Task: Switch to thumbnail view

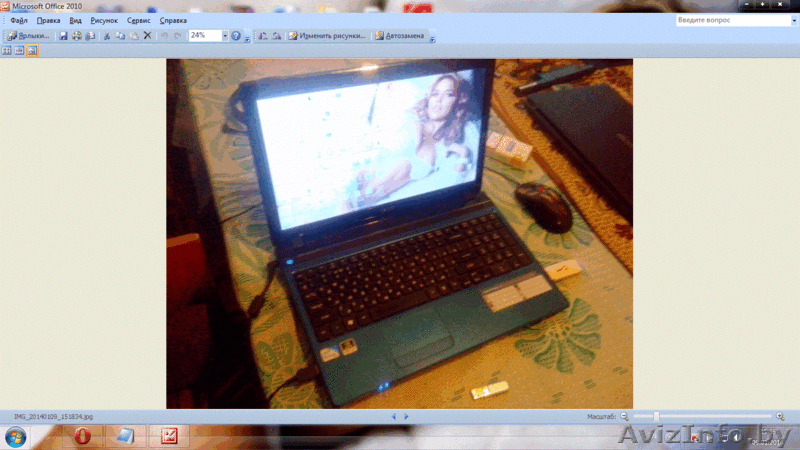Action: pos(7,51)
